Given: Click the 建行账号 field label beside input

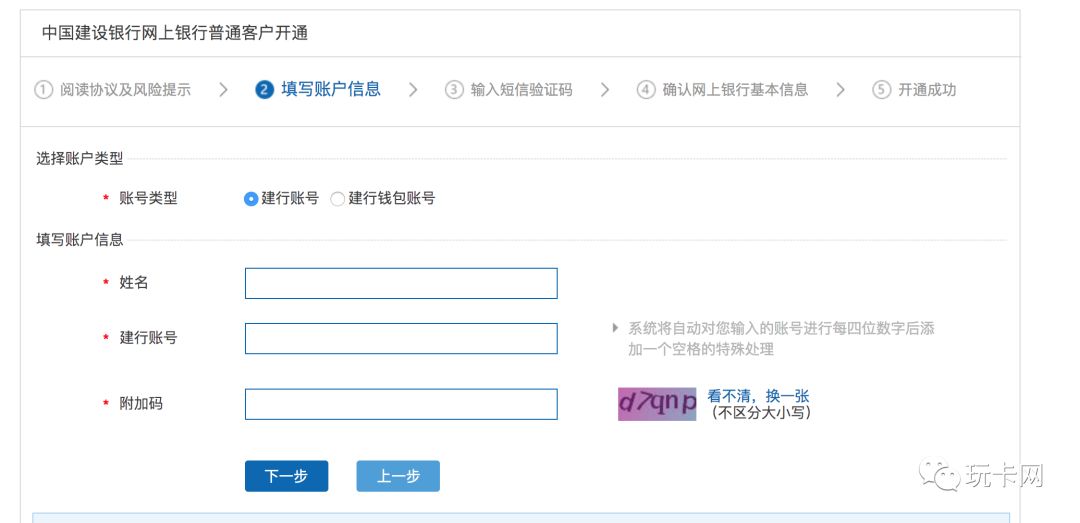Looking at the screenshot, I should [148, 338].
